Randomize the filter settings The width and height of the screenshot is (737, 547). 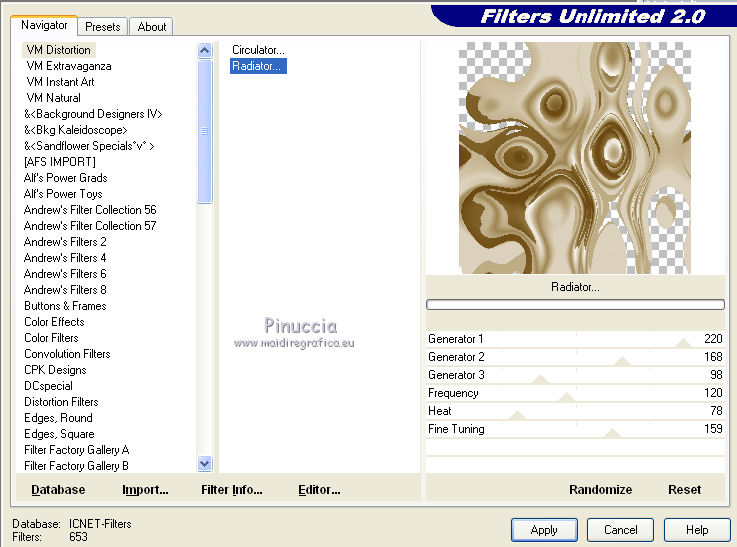(600, 490)
